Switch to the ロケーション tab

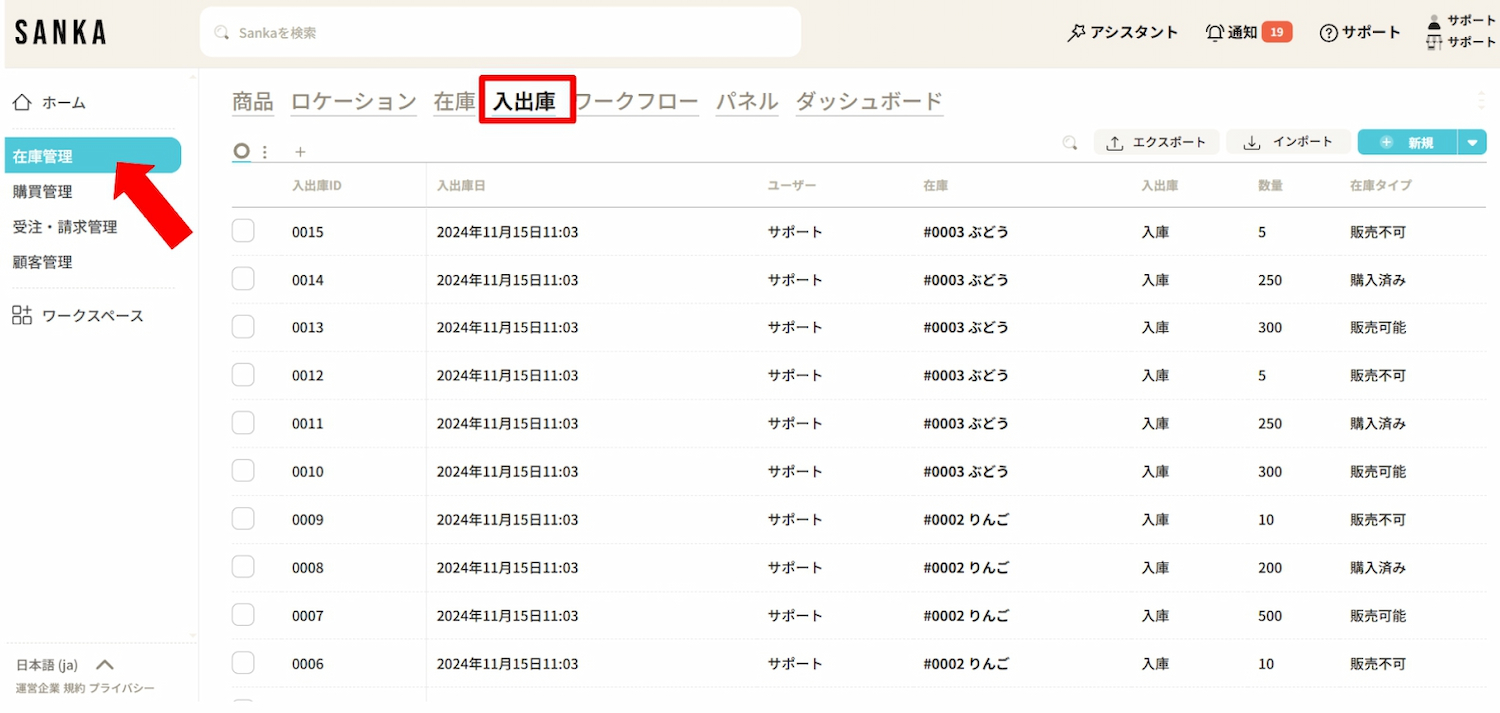354,101
